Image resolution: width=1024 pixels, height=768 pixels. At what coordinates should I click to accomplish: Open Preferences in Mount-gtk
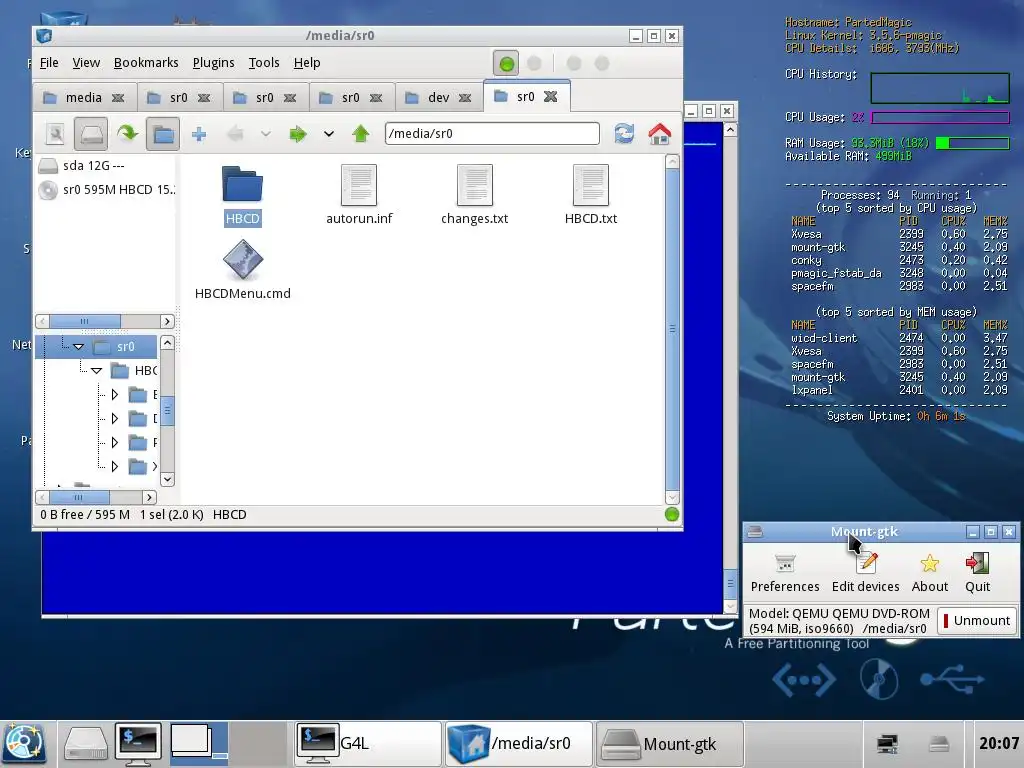tap(785, 573)
